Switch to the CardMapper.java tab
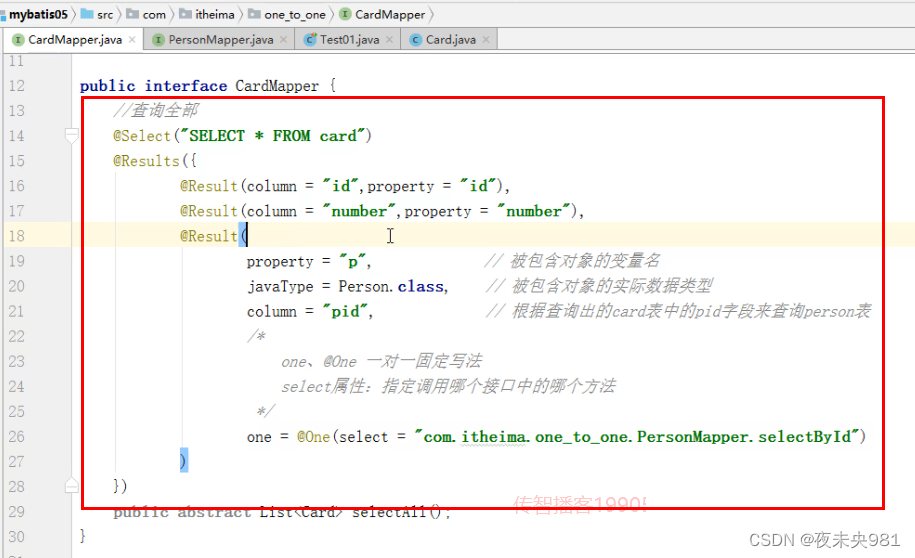This screenshot has width=915, height=558. point(75,40)
